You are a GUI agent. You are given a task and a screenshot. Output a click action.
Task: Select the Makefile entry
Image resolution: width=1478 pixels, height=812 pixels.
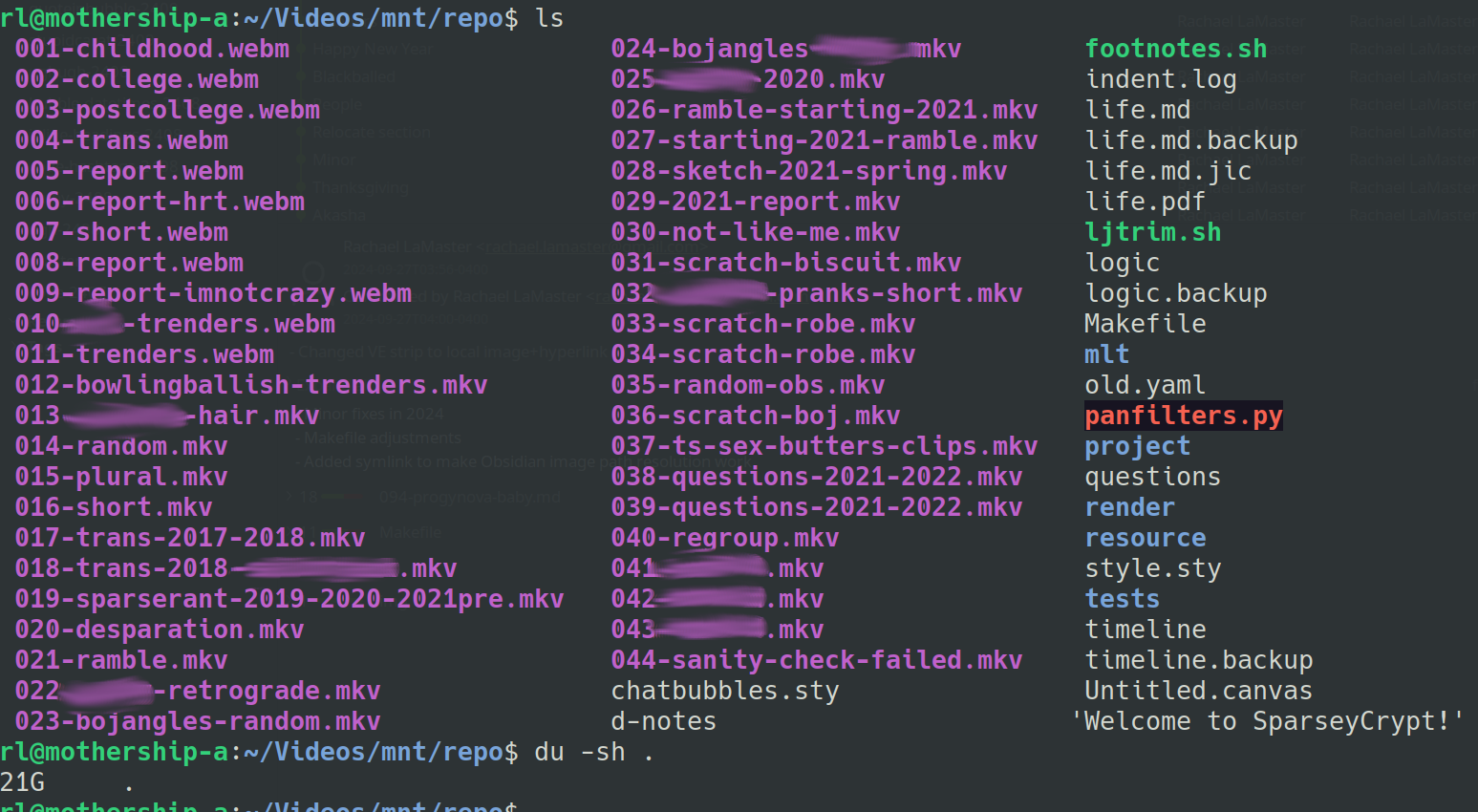tap(1145, 324)
